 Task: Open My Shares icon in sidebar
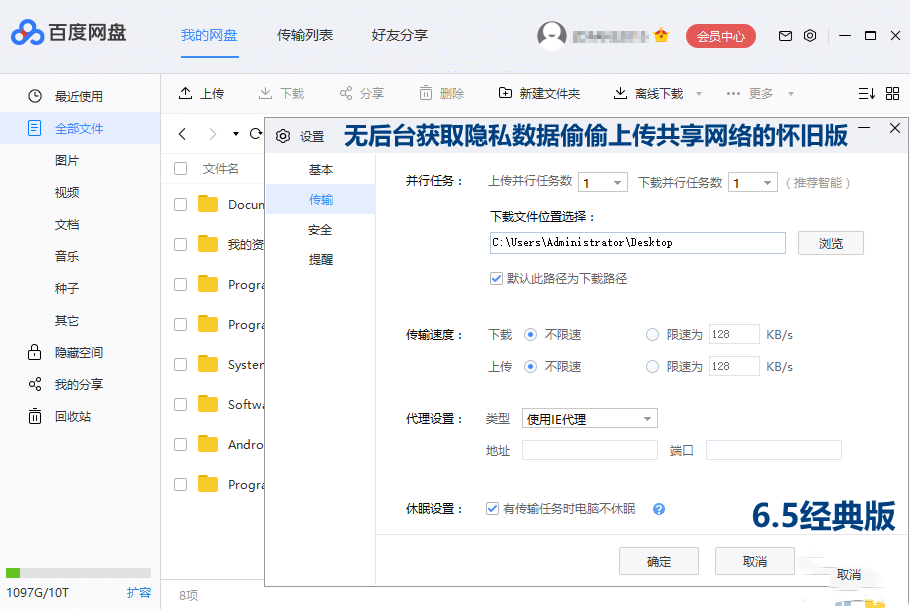35,384
